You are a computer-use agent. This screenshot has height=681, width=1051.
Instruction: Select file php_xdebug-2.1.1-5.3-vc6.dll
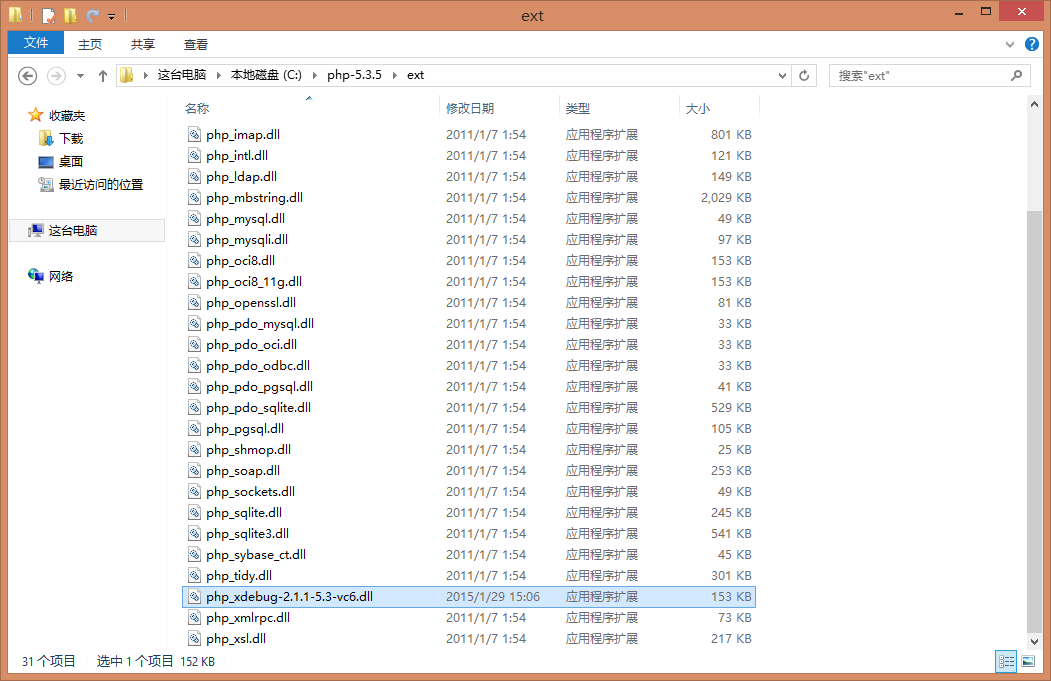pos(469,597)
